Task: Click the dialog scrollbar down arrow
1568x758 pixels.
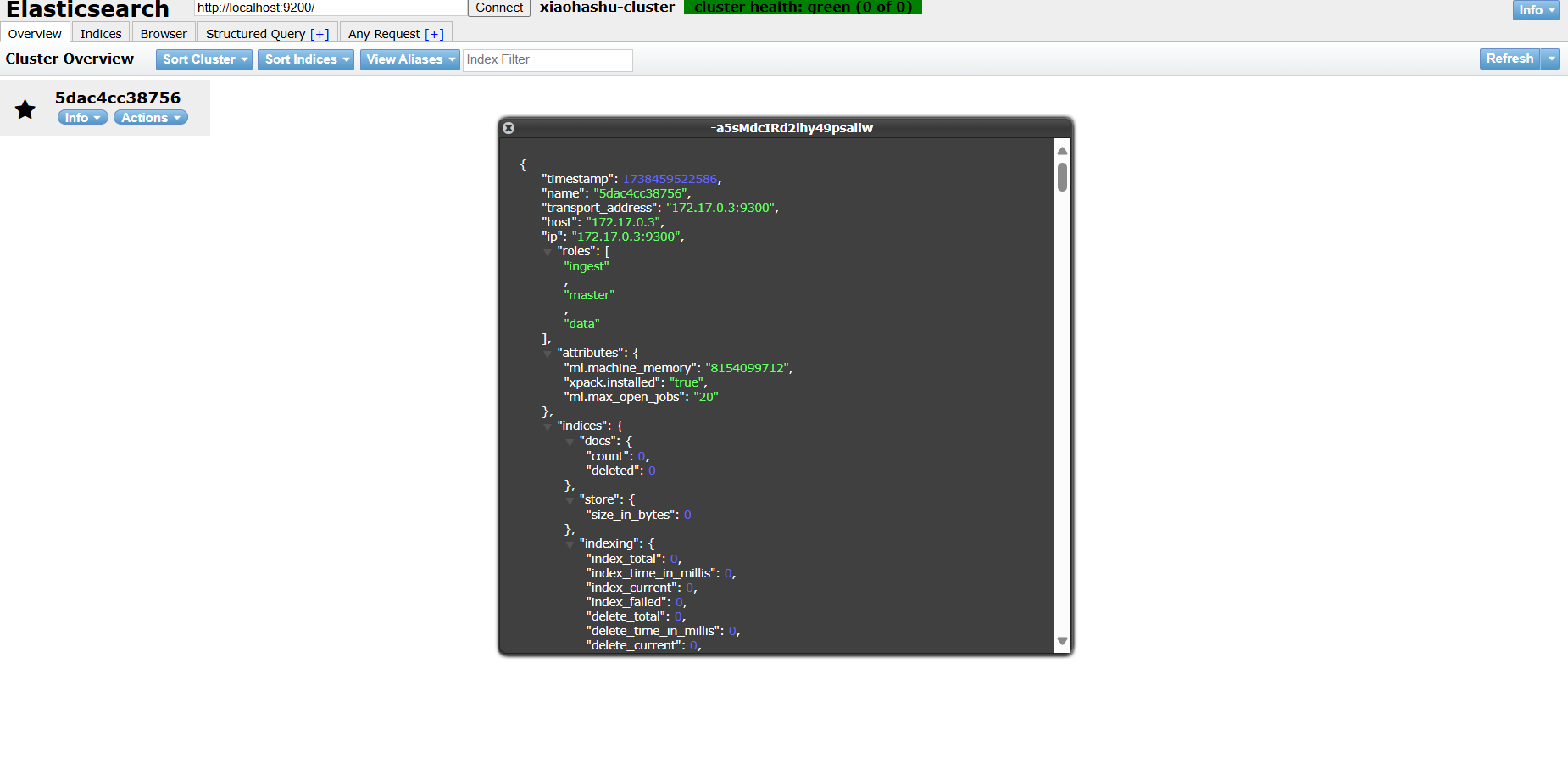Action: (x=1062, y=641)
